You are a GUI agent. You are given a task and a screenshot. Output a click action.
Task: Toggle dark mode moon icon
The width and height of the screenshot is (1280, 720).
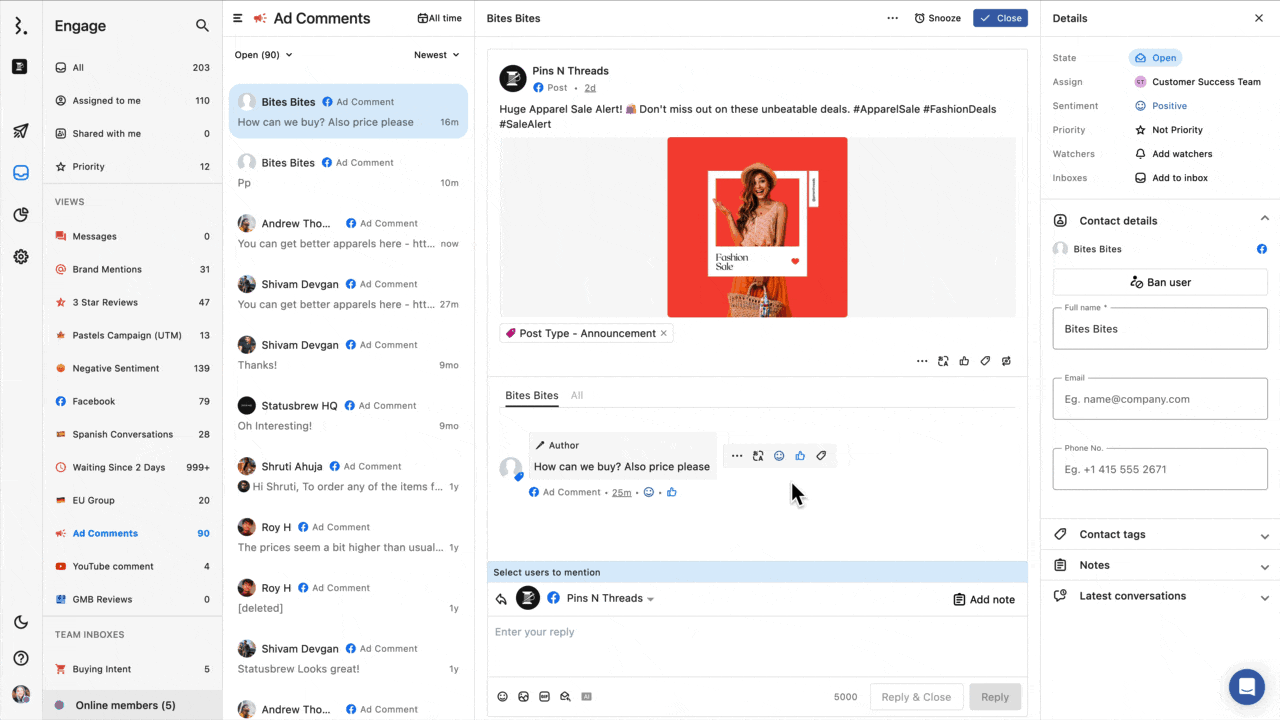(x=21, y=623)
